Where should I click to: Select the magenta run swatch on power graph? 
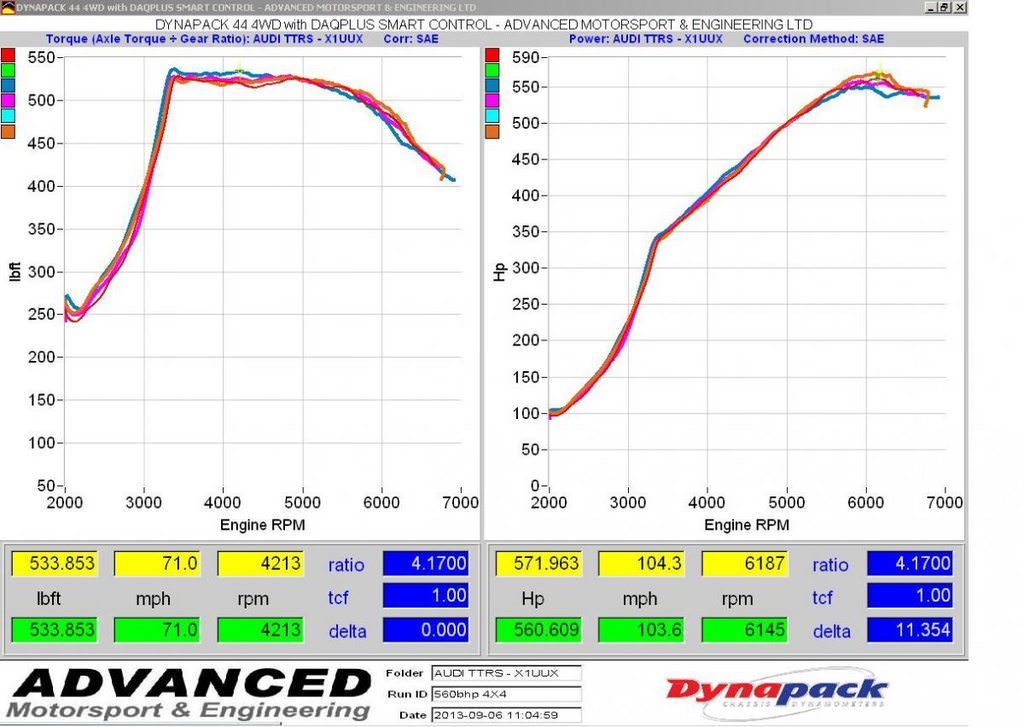point(492,100)
